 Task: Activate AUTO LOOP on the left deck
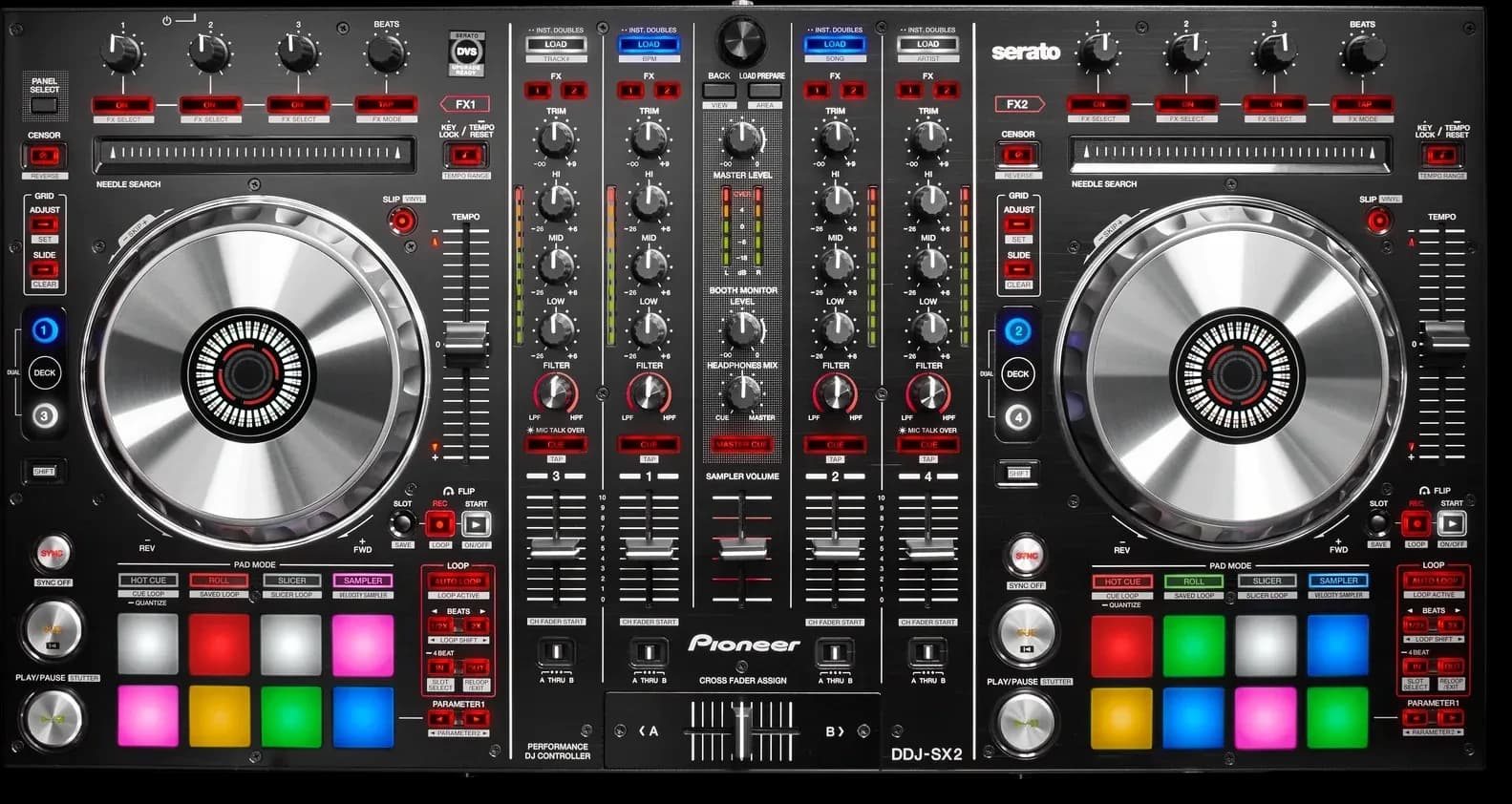coord(458,581)
